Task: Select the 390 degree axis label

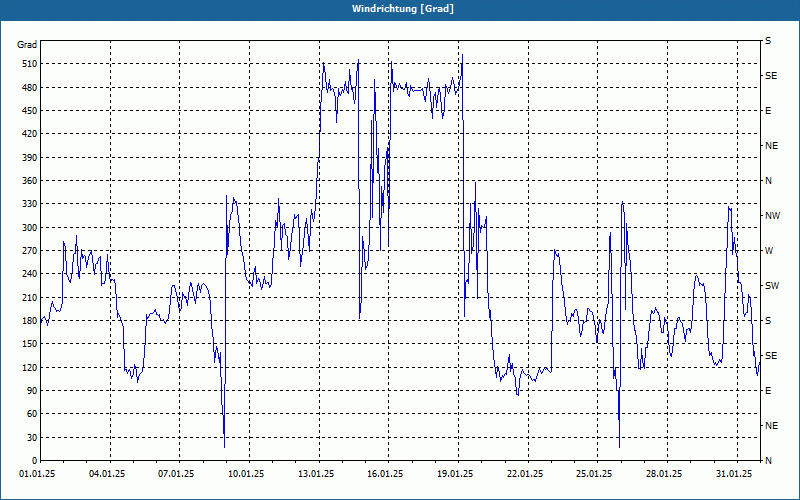Action: pyautogui.click(x=30, y=158)
